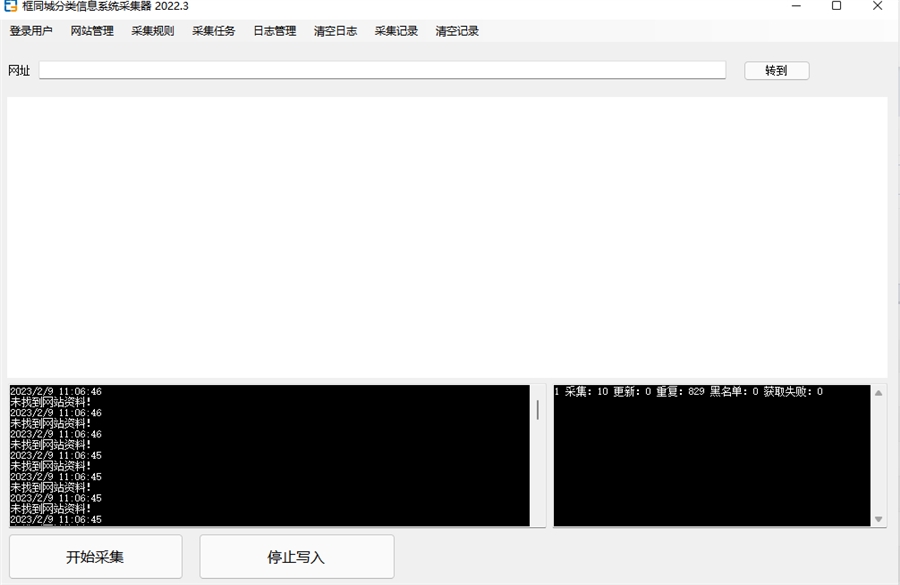Click the first 未找到网站资料! log line

point(51,402)
